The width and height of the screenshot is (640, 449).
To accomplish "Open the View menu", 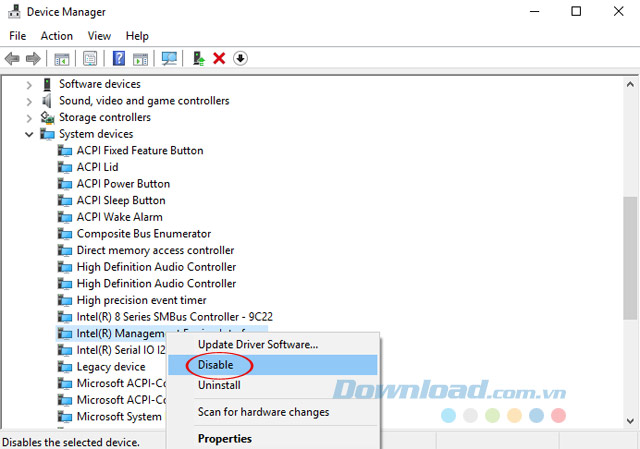I will tap(99, 36).
